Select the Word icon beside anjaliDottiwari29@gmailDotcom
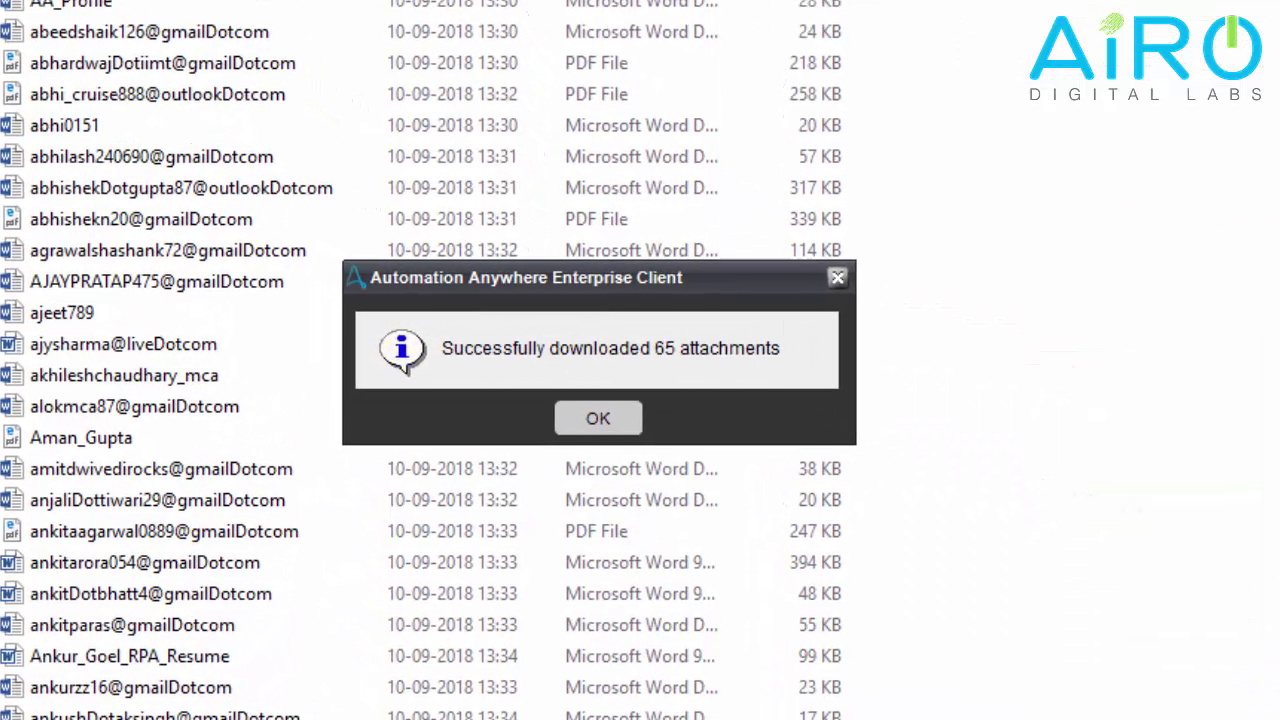The height and width of the screenshot is (720, 1280). pos(11,500)
